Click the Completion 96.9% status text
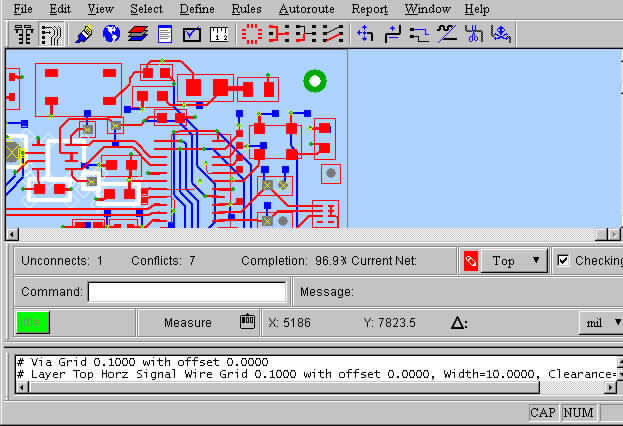Screen dimensions: 623x426 pyautogui.click(x=294, y=261)
